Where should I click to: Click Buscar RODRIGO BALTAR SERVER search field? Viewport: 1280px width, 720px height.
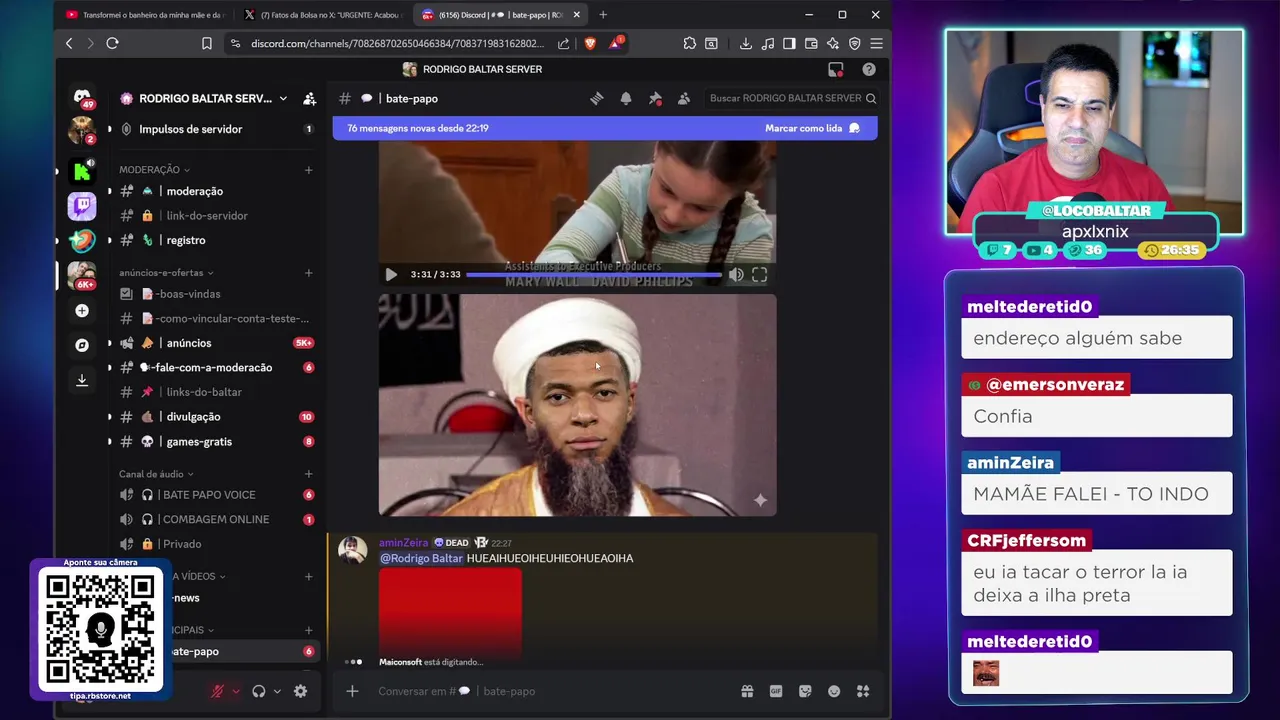click(x=793, y=98)
